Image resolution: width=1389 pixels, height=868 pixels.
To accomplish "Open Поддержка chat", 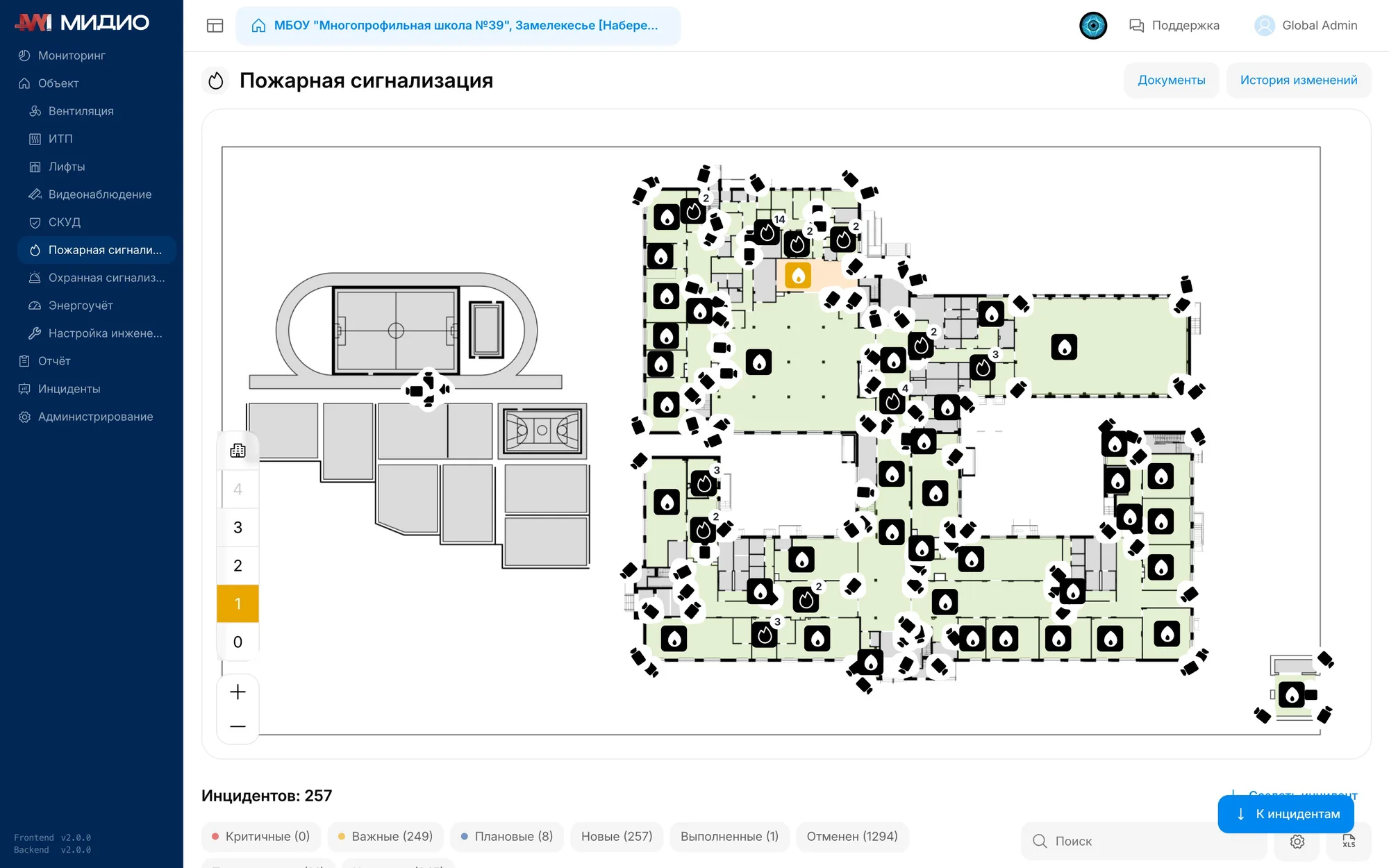I will coord(1174,26).
